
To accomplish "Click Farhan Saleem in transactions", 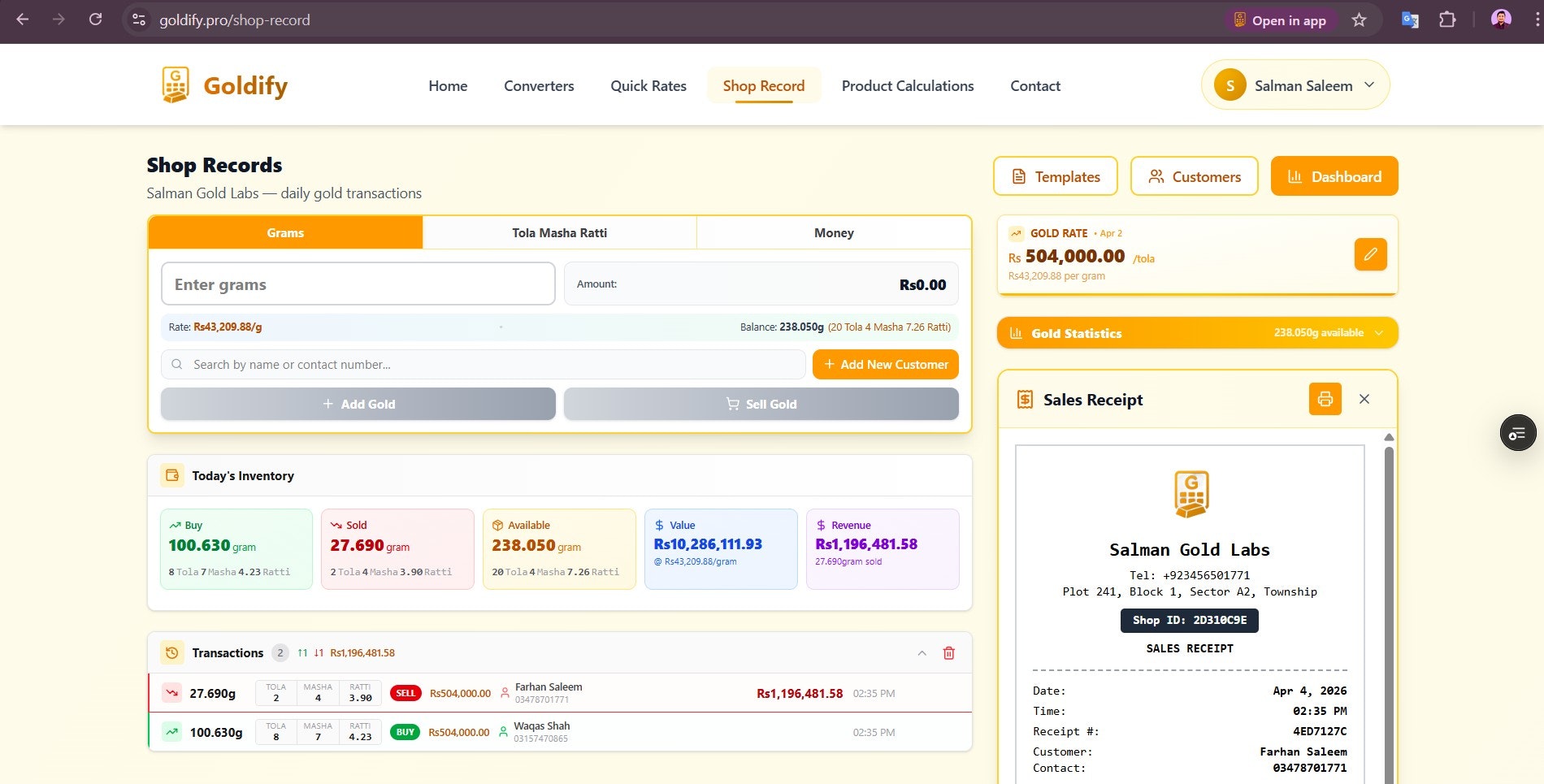I will click(549, 687).
